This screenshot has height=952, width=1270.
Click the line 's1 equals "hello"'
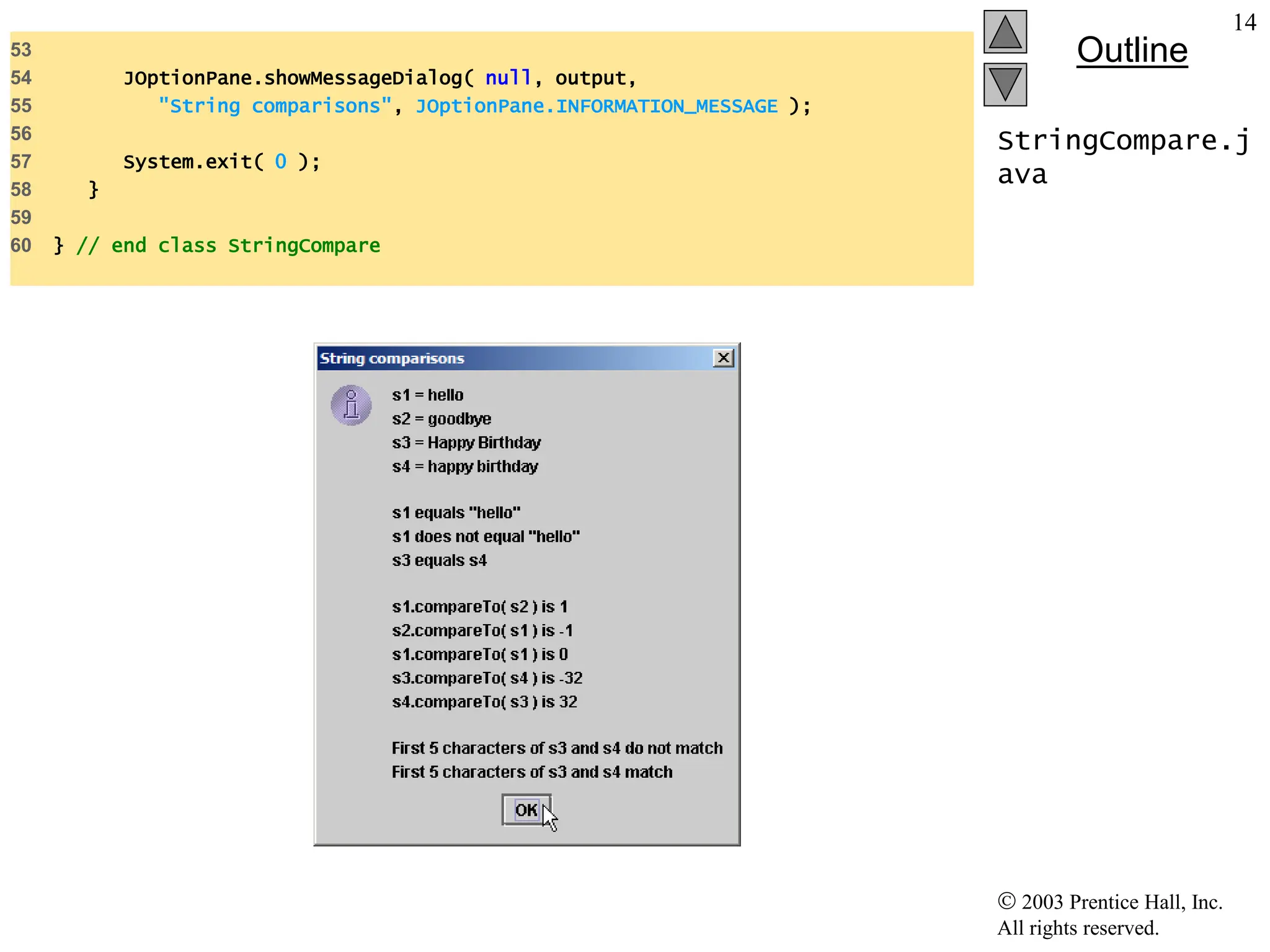[456, 513]
